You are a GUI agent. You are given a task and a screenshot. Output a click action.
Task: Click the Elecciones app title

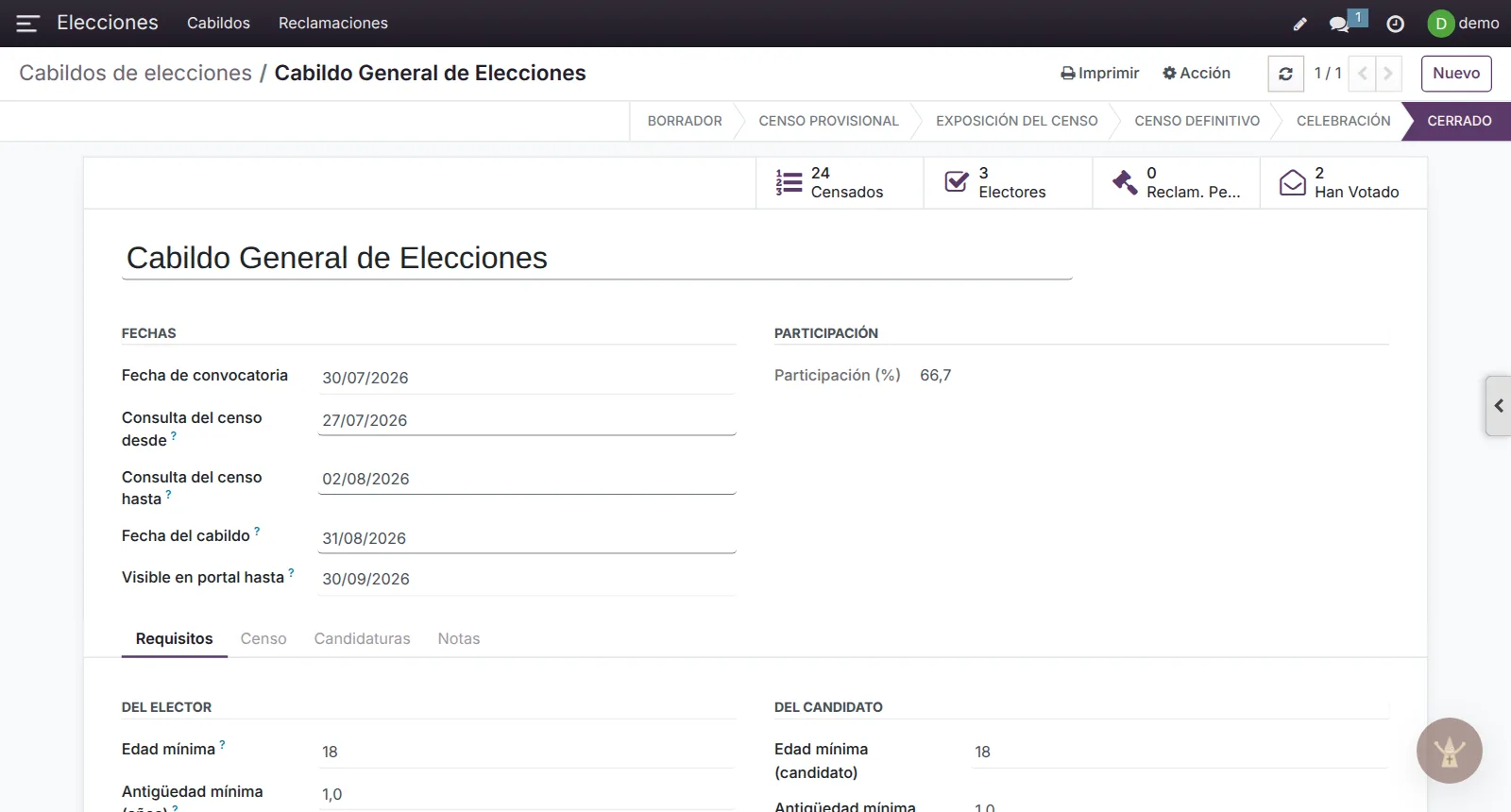coord(108,23)
